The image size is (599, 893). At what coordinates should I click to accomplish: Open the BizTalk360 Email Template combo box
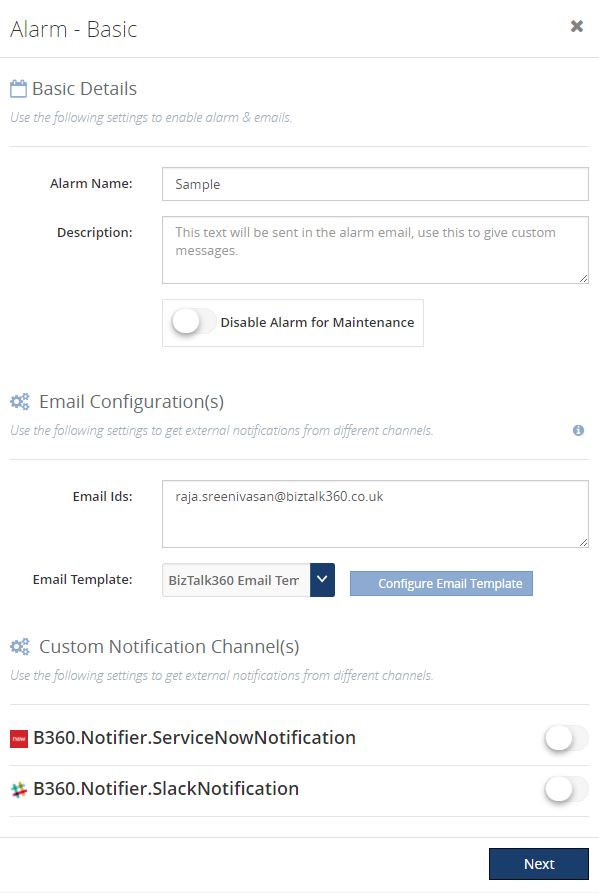point(248,580)
